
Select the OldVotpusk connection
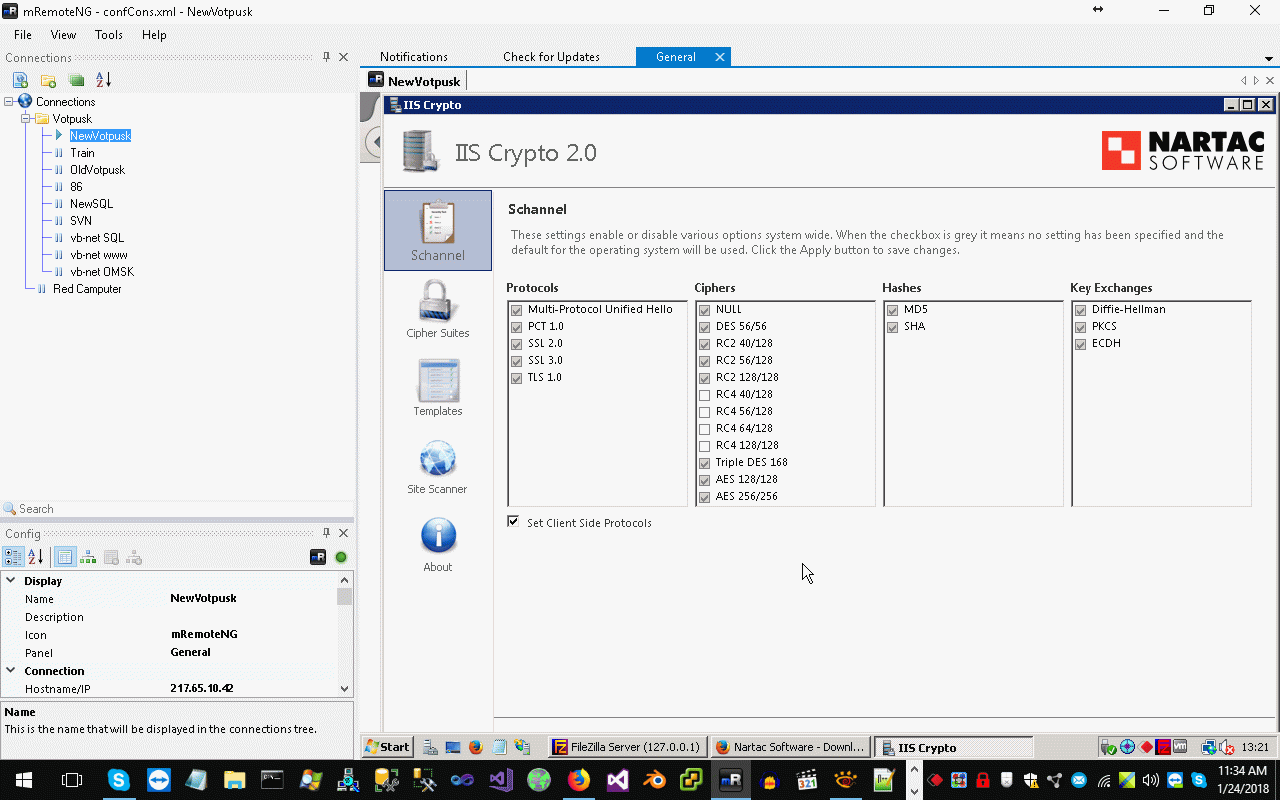pyautogui.click(x=97, y=170)
